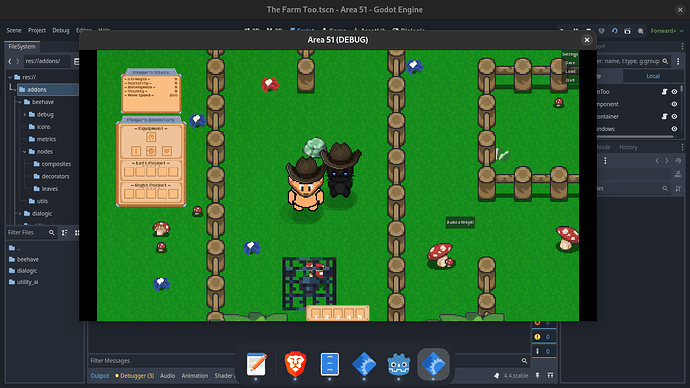Open the file manager dock icon
This screenshot has width=690, height=388.
tap(330, 364)
